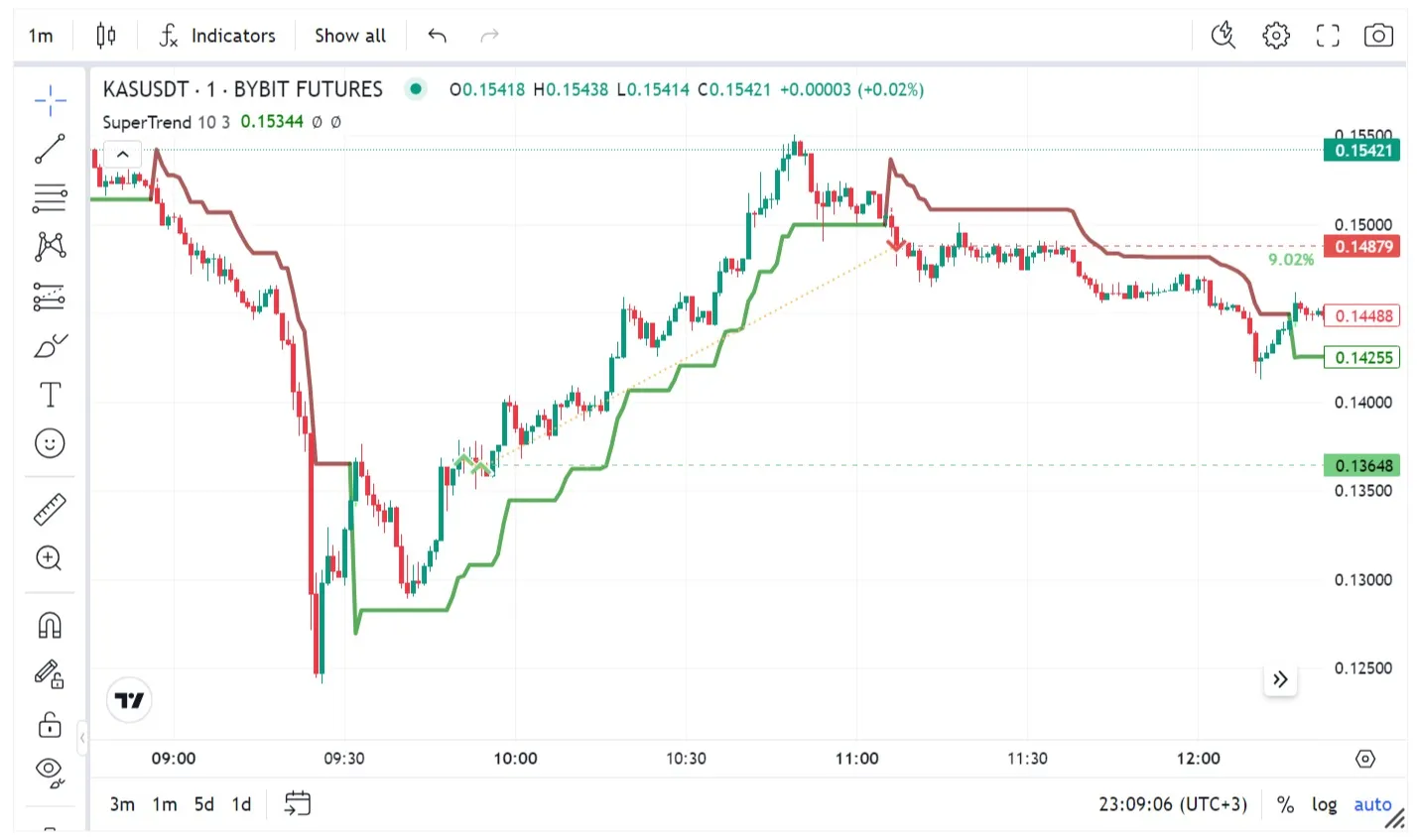The image size is (1418, 840).
Task: Select the trend line drawing tool
Action: tap(50, 149)
